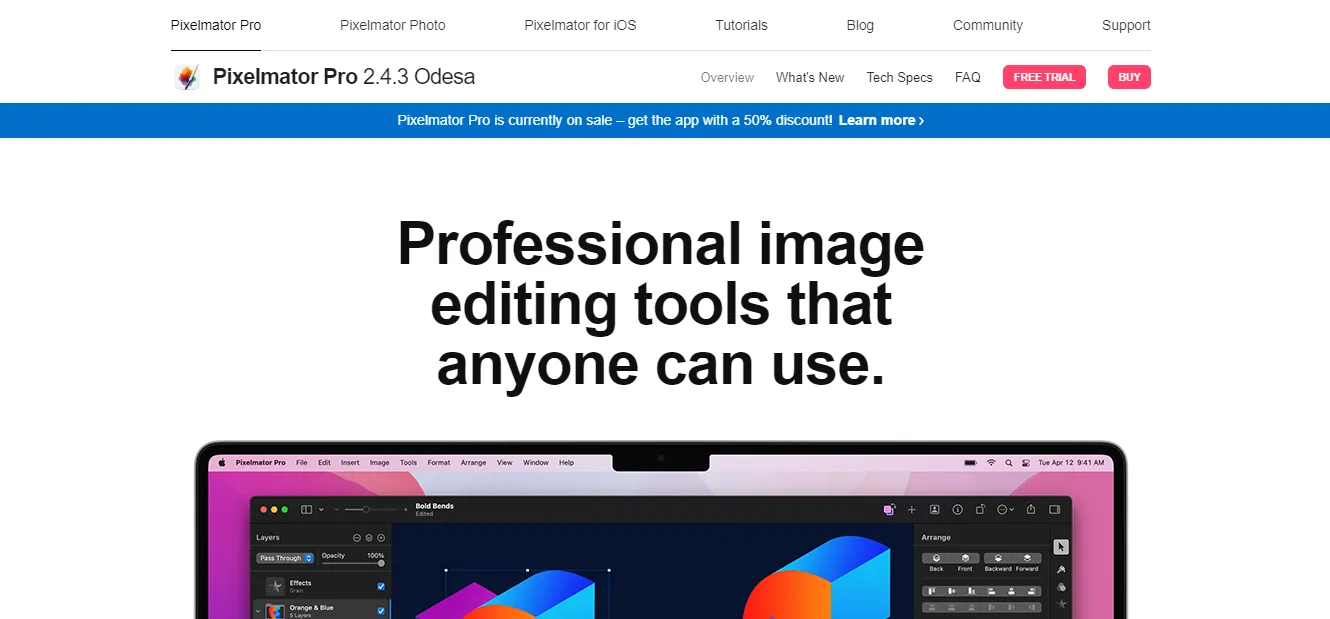Open Control Center icon in Mac menu bar
The image size is (1330, 619).
point(1025,463)
